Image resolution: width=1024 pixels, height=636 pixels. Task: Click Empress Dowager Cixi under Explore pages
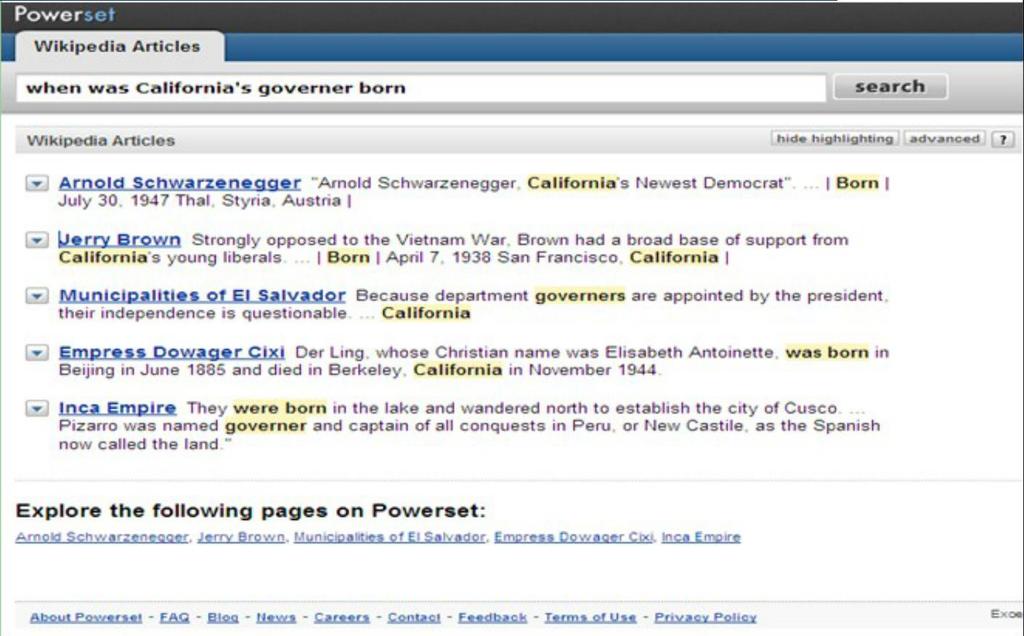click(573, 537)
